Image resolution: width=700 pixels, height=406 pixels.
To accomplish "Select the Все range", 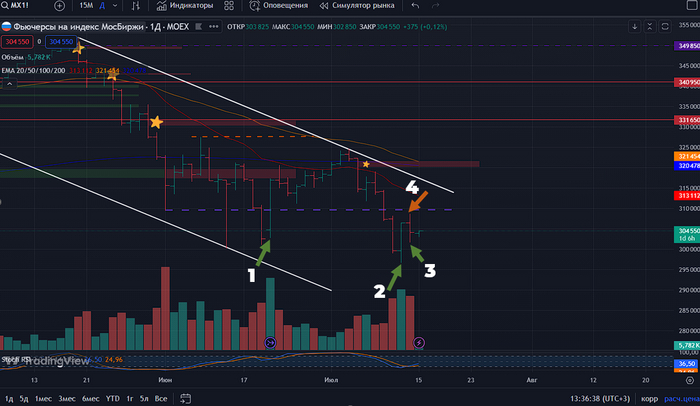I will tap(161, 398).
